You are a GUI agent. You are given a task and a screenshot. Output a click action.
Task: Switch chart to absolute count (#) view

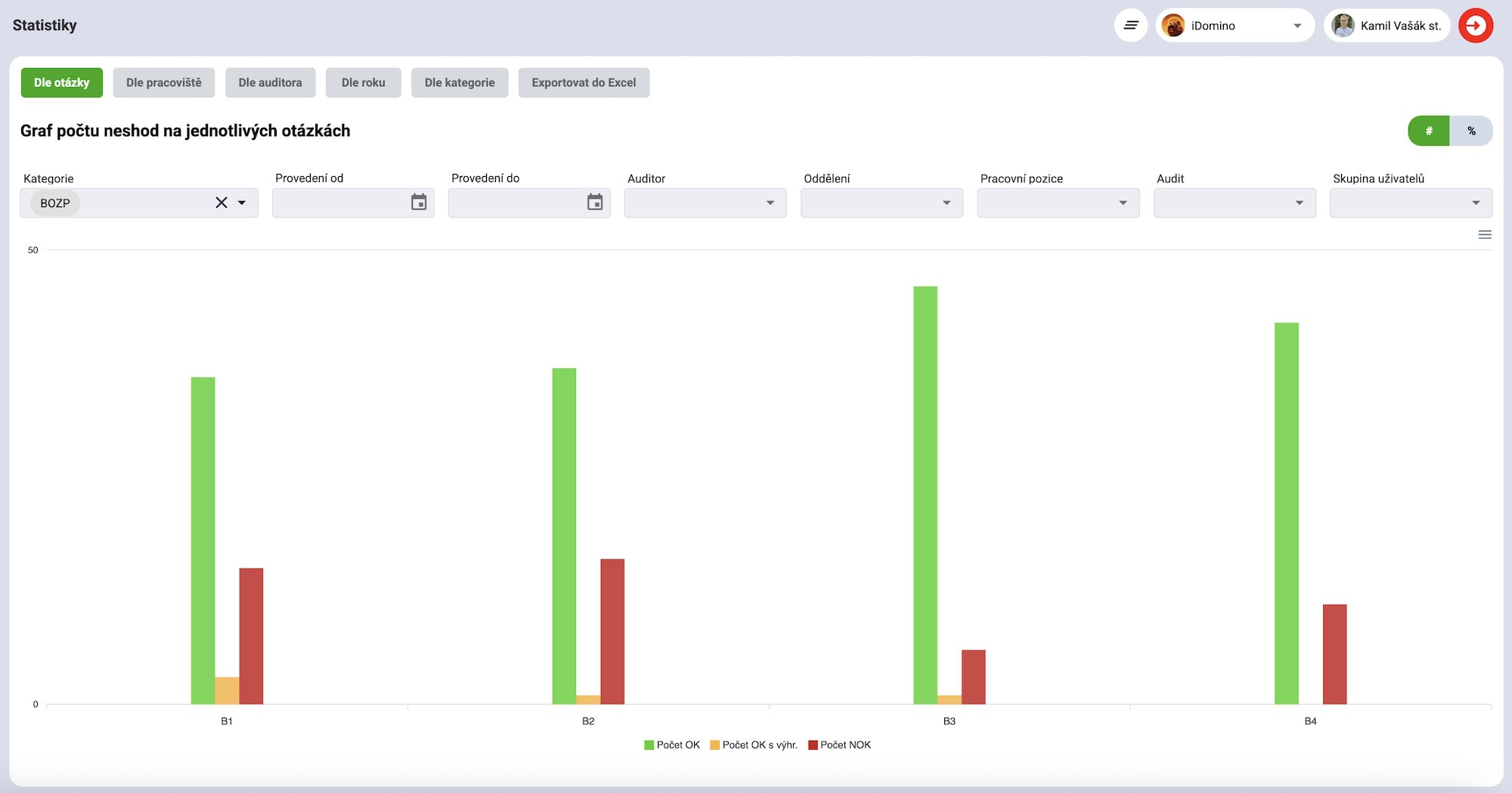(1428, 131)
